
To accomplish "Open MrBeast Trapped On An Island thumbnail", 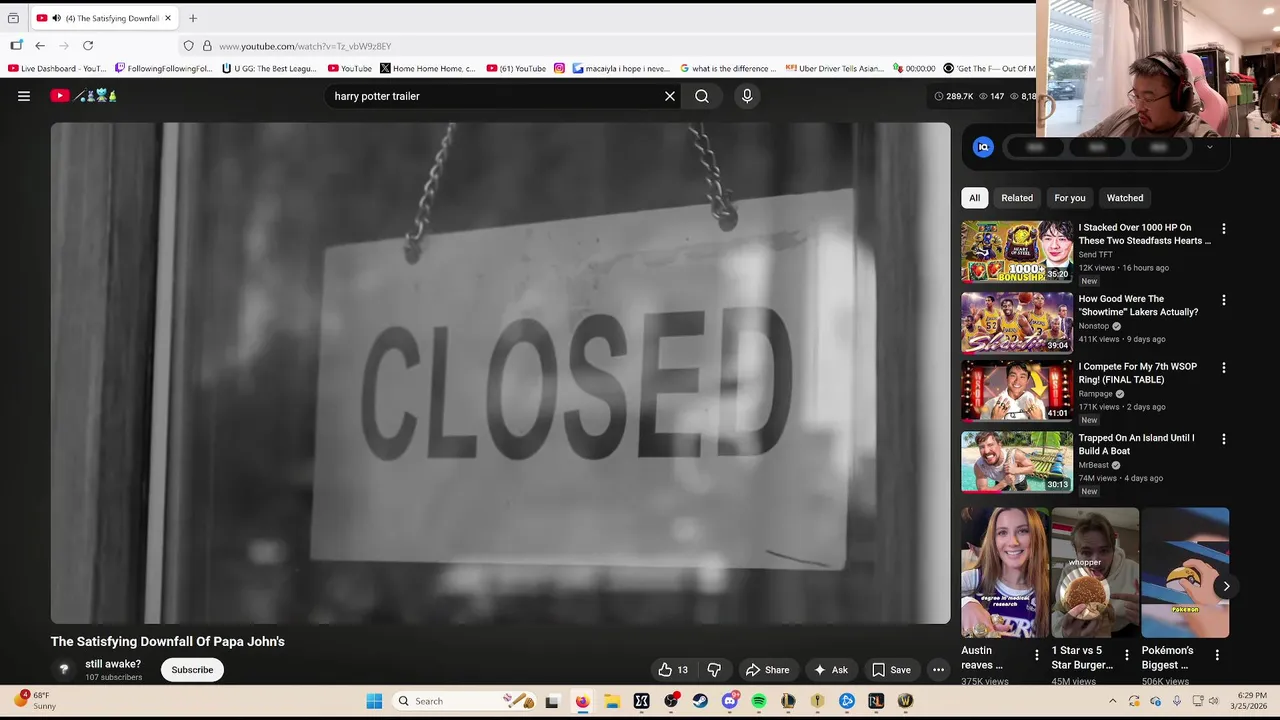I will (x=1017, y=462).
